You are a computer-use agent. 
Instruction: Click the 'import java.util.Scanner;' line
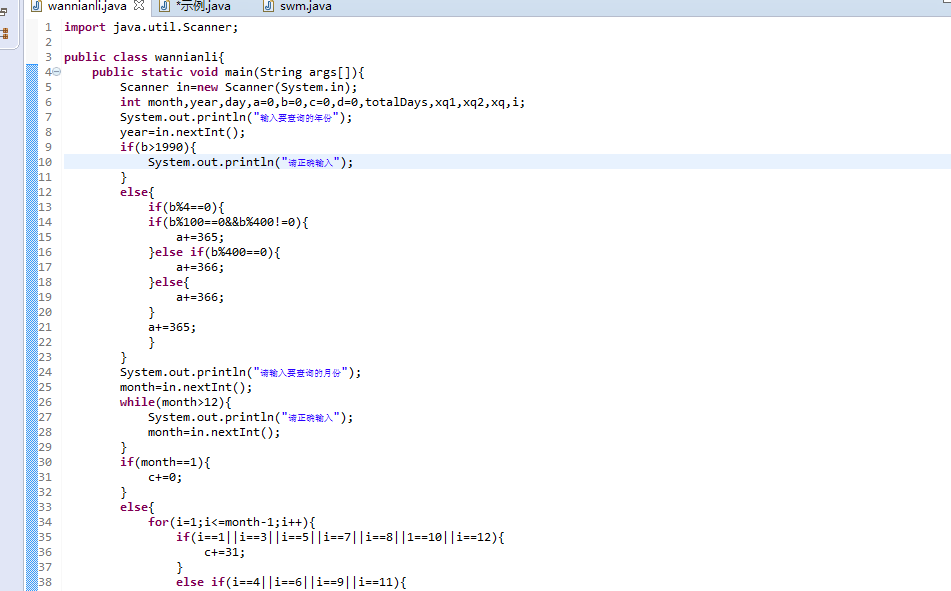151,27
